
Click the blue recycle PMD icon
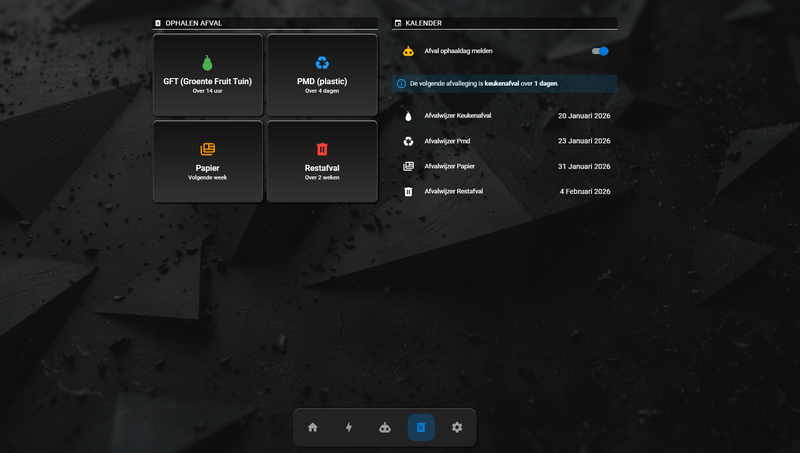click(x=322, y=63)
